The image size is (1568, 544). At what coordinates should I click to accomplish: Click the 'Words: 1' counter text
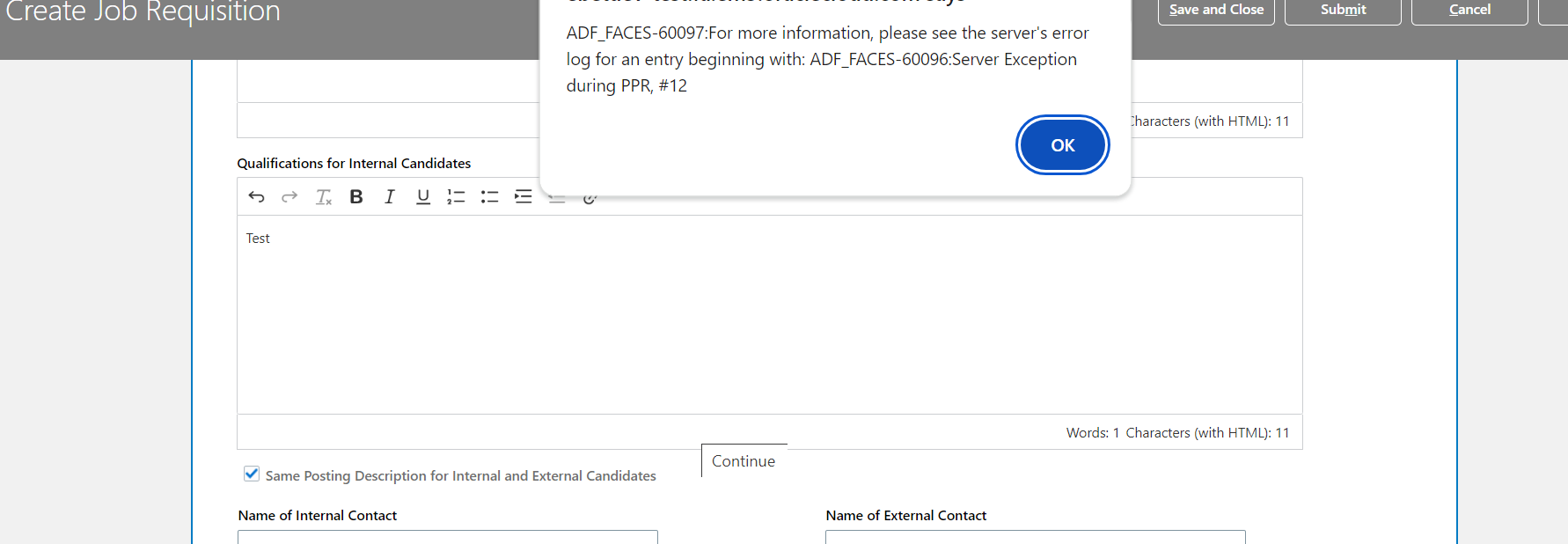tap(1092, 433)
